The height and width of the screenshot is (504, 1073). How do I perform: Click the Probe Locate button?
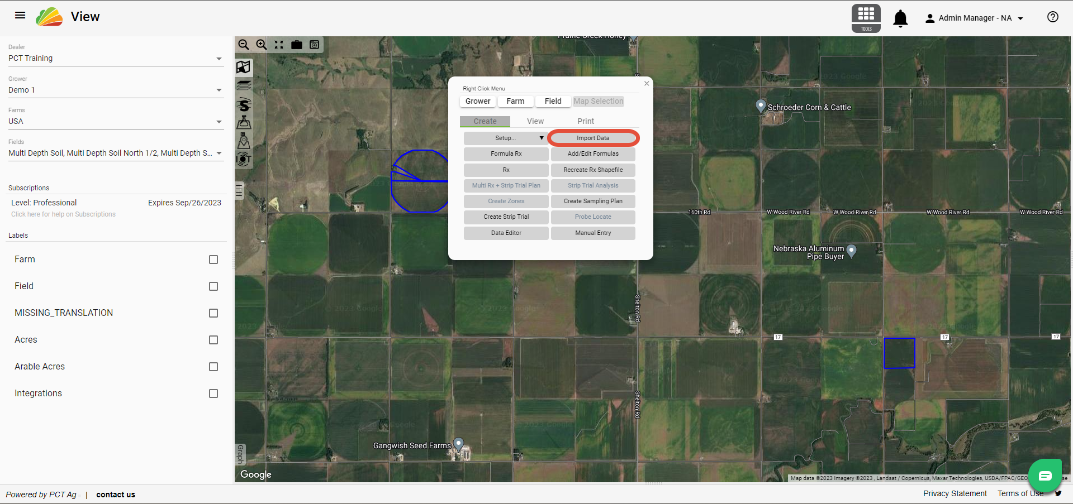[x=593, y=217]
